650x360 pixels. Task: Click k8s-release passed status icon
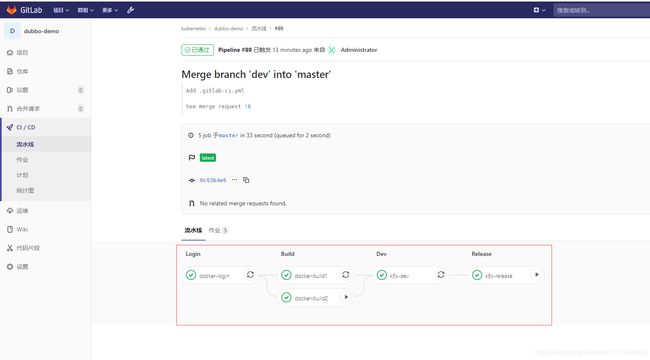(477, 275)
